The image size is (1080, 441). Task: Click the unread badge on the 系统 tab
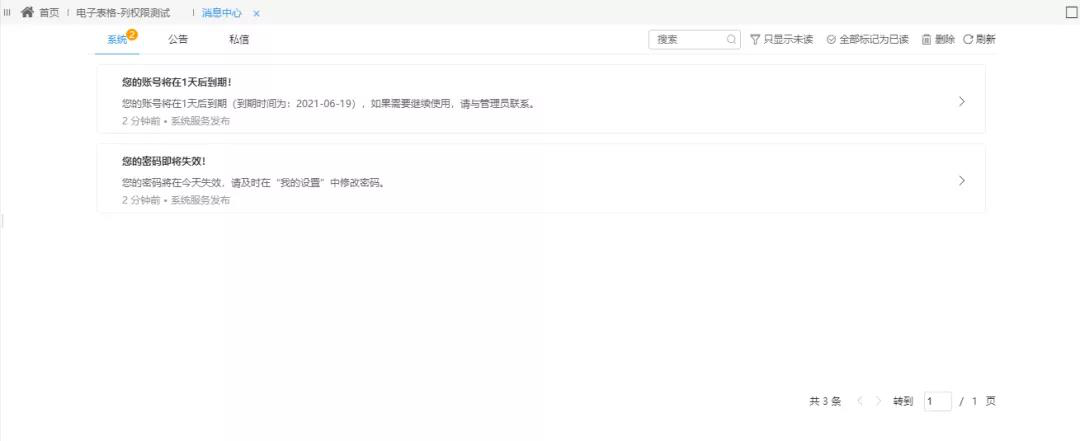pos(132,34)
